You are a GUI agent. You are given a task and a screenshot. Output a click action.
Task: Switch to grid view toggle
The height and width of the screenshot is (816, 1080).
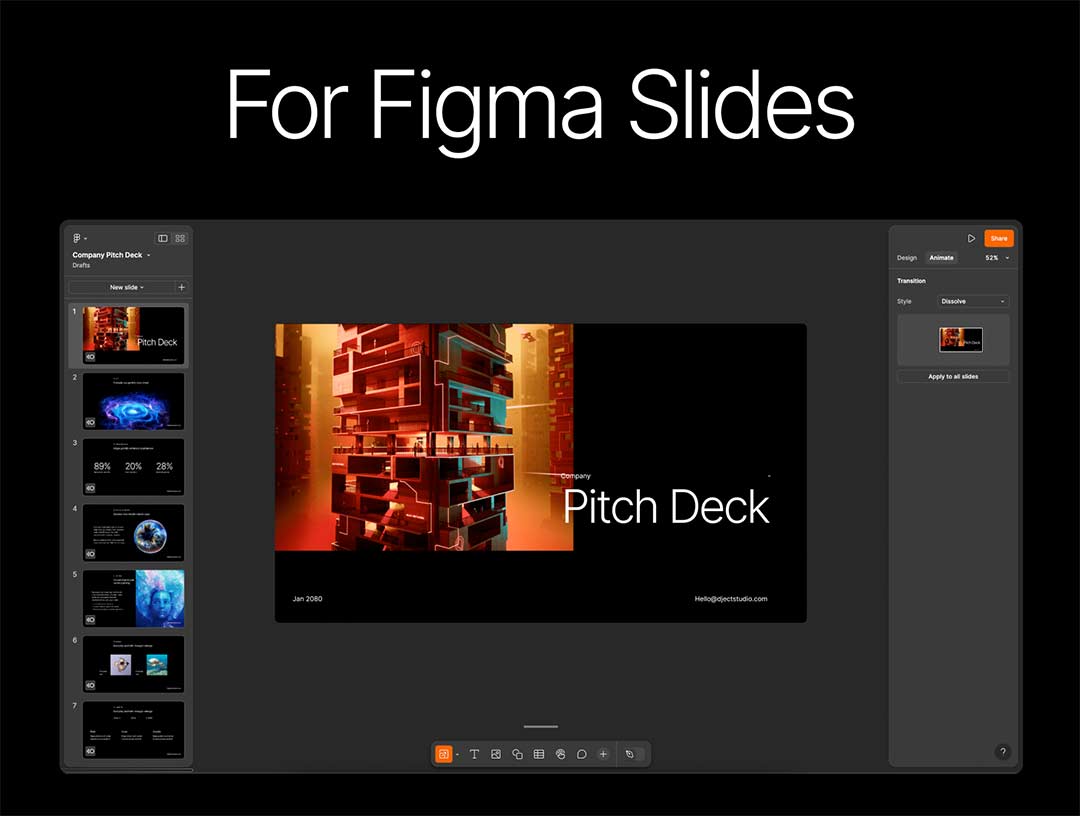(x=180, y=238)
